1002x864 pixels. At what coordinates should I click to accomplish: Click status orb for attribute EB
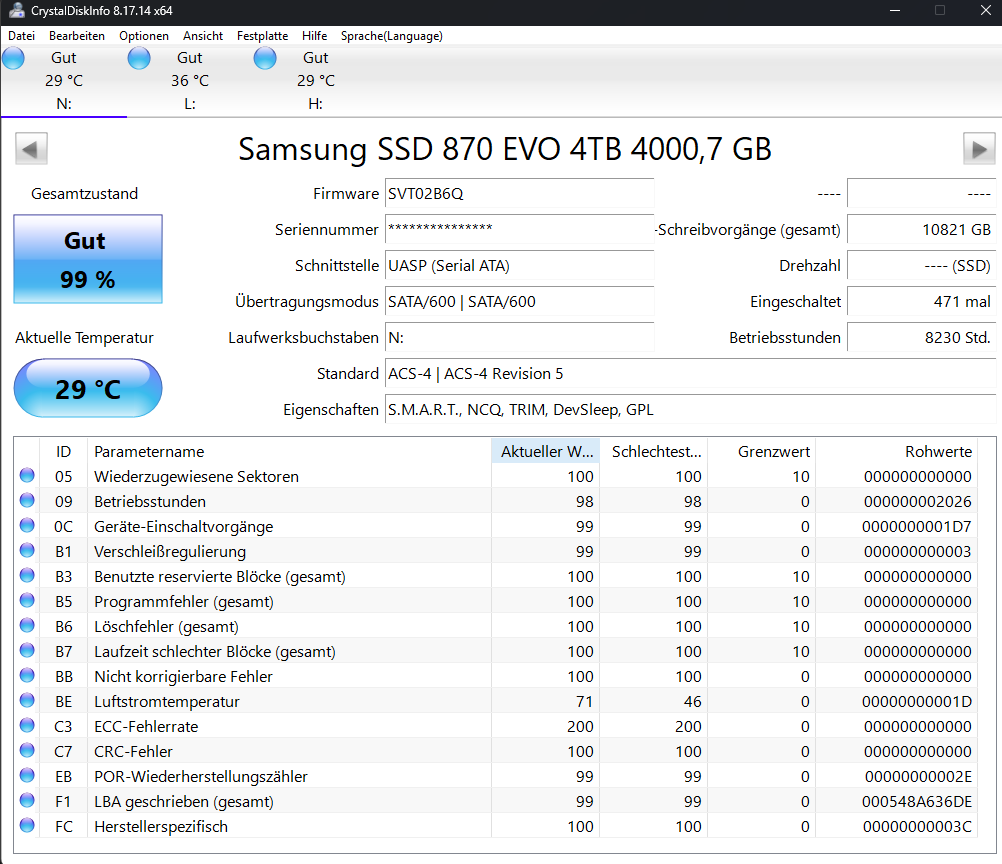pyautogui.click(x=27, y=775)
